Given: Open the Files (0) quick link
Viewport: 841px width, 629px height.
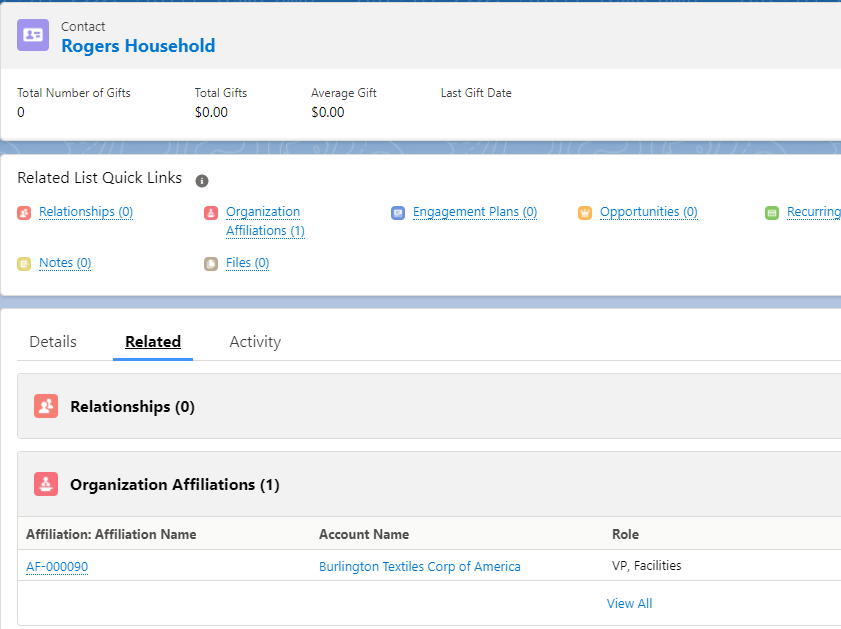Looking at the screenshot, I should [247, 263].
